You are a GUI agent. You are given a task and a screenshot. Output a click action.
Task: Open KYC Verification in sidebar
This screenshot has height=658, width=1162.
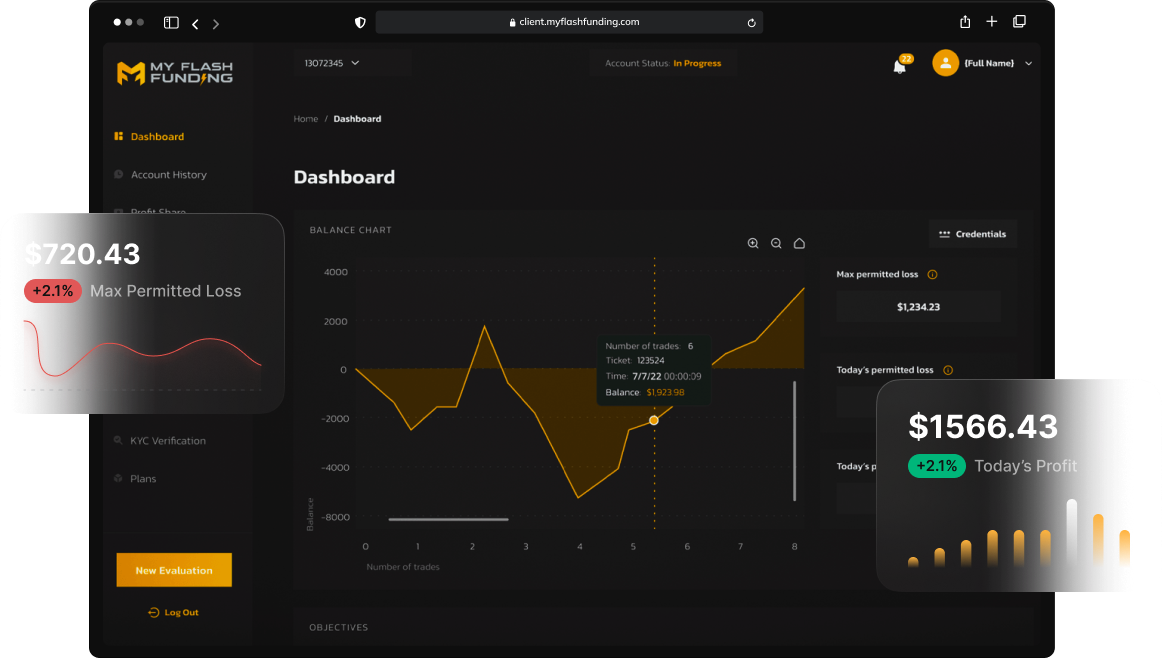tap(167, 441)
